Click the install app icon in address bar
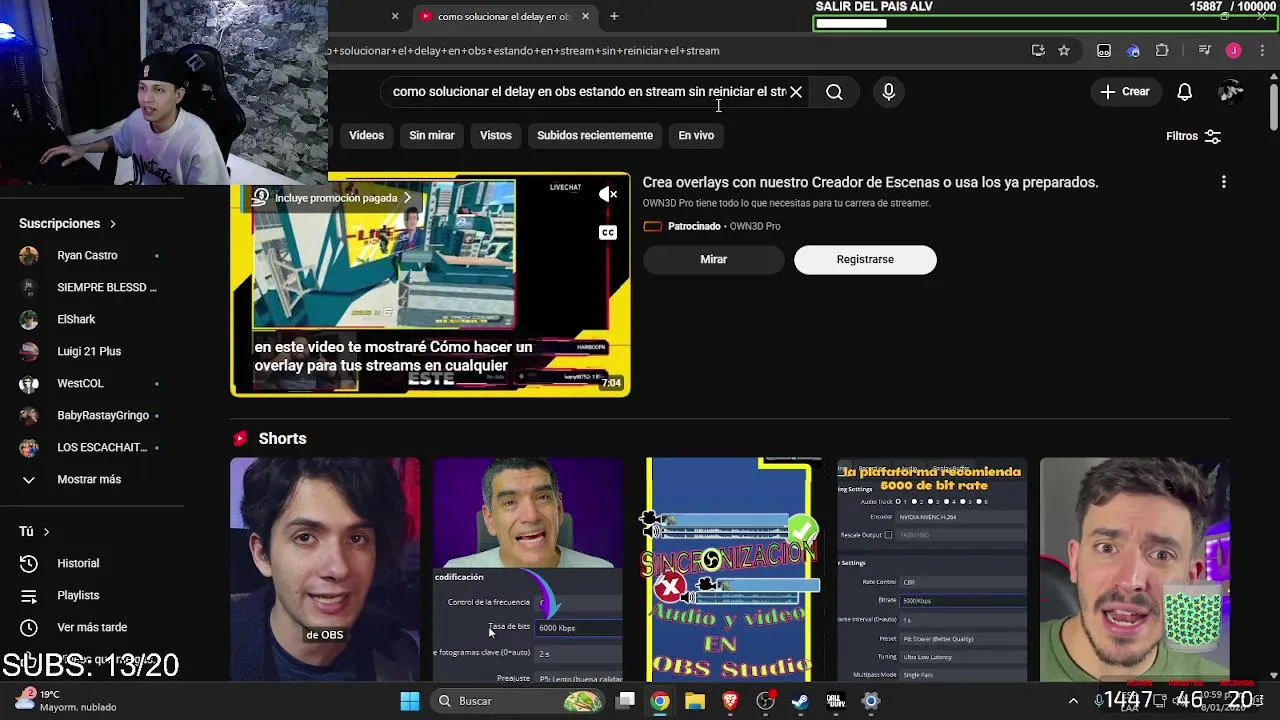 click(x=1038, y=51)
